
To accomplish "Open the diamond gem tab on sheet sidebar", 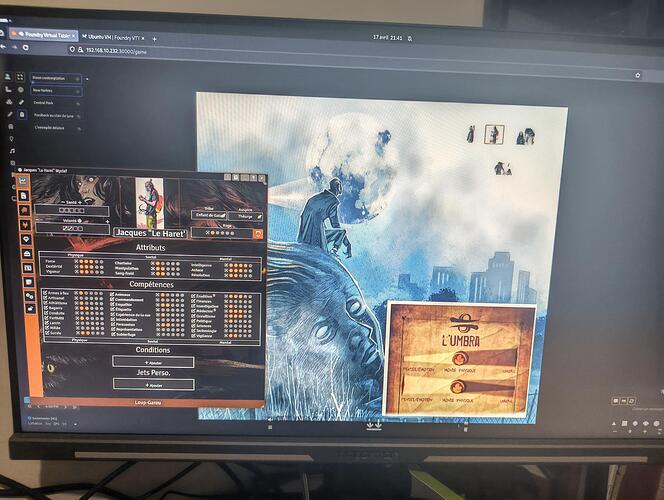I will [x=26, y=239].
